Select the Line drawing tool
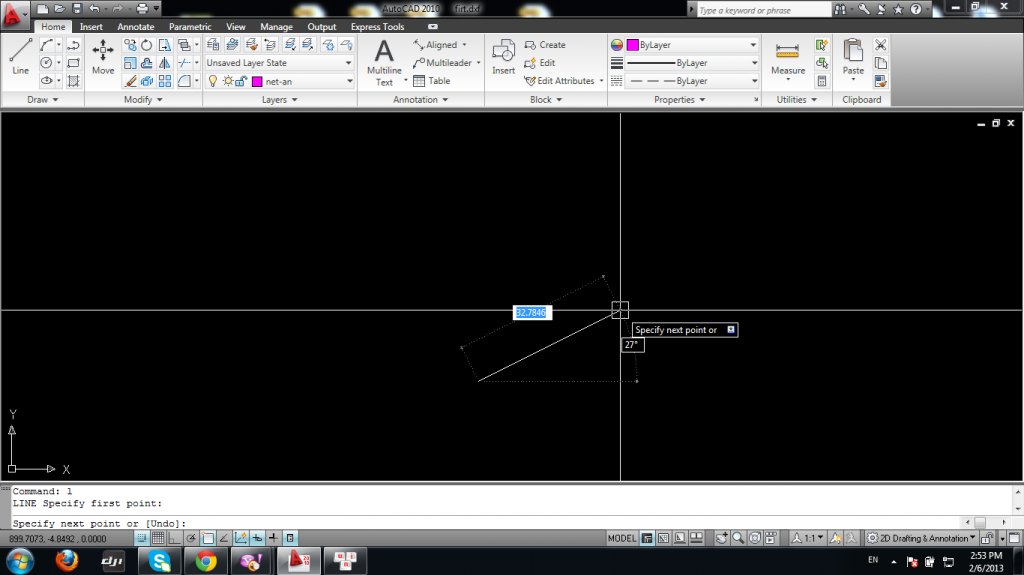This screenshot has height=575, width=1024. 20,56
